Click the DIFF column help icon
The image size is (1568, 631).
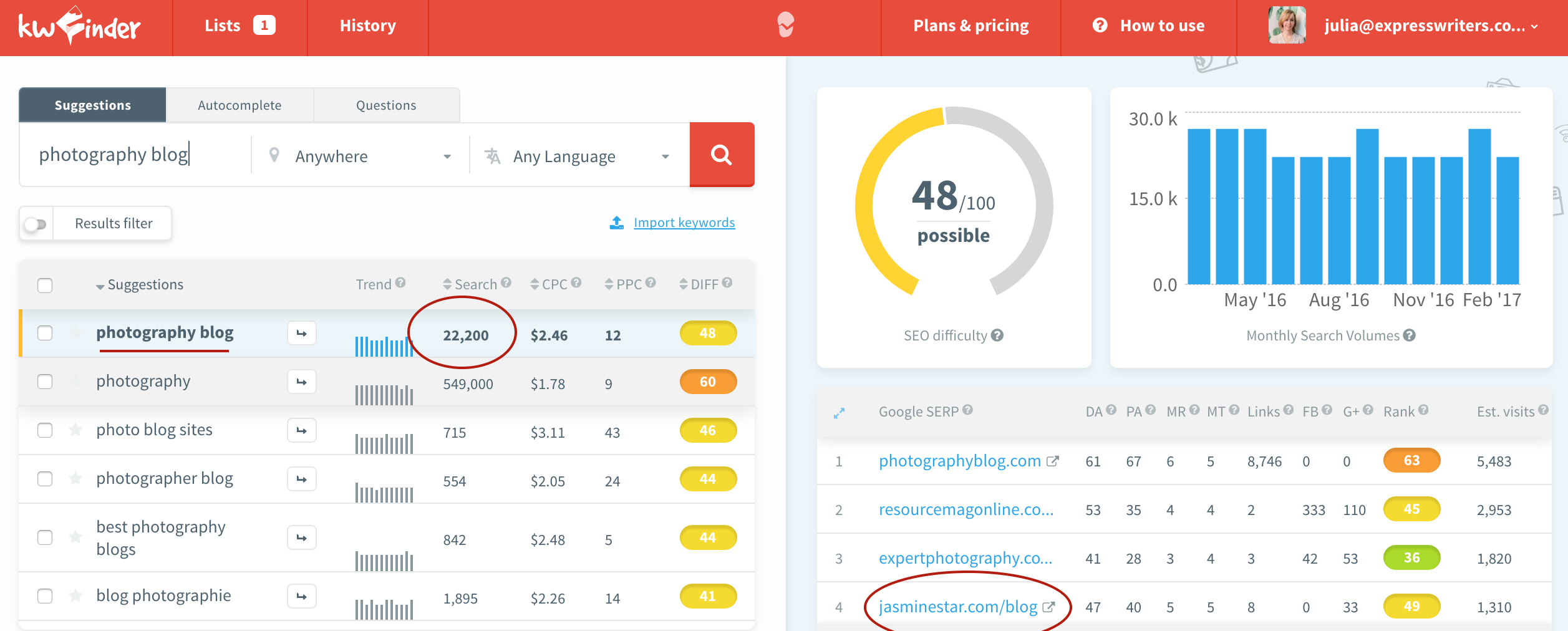(727, 282)
